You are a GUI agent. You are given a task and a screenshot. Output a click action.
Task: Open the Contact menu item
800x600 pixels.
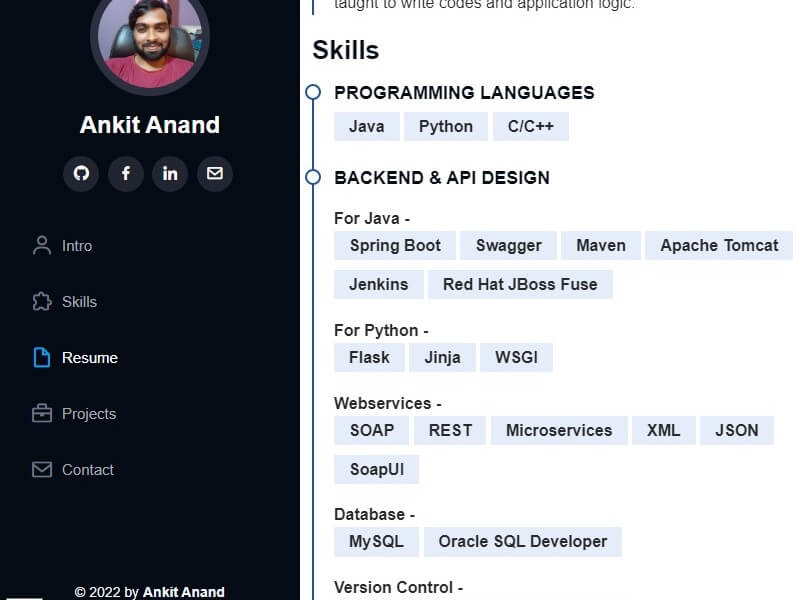88,470
